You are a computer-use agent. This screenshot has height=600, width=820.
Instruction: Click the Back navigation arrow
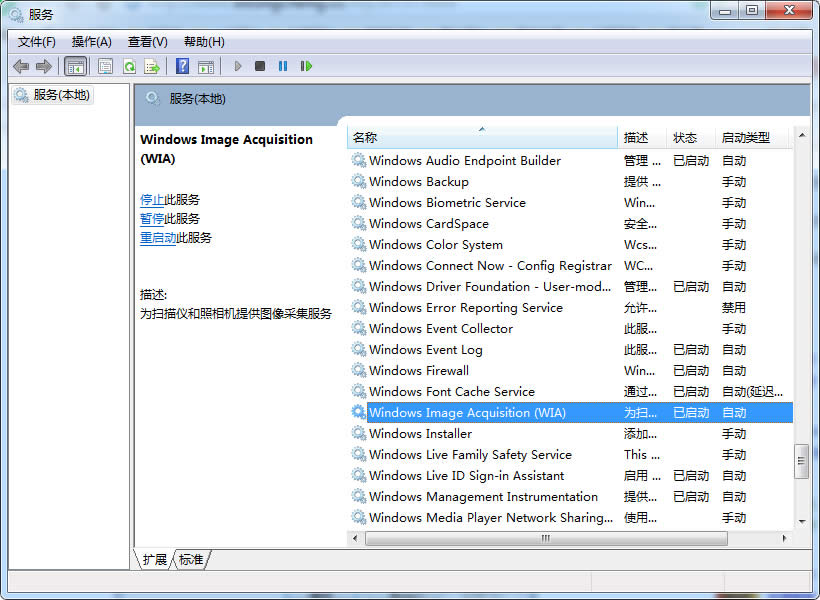[20, 66]
